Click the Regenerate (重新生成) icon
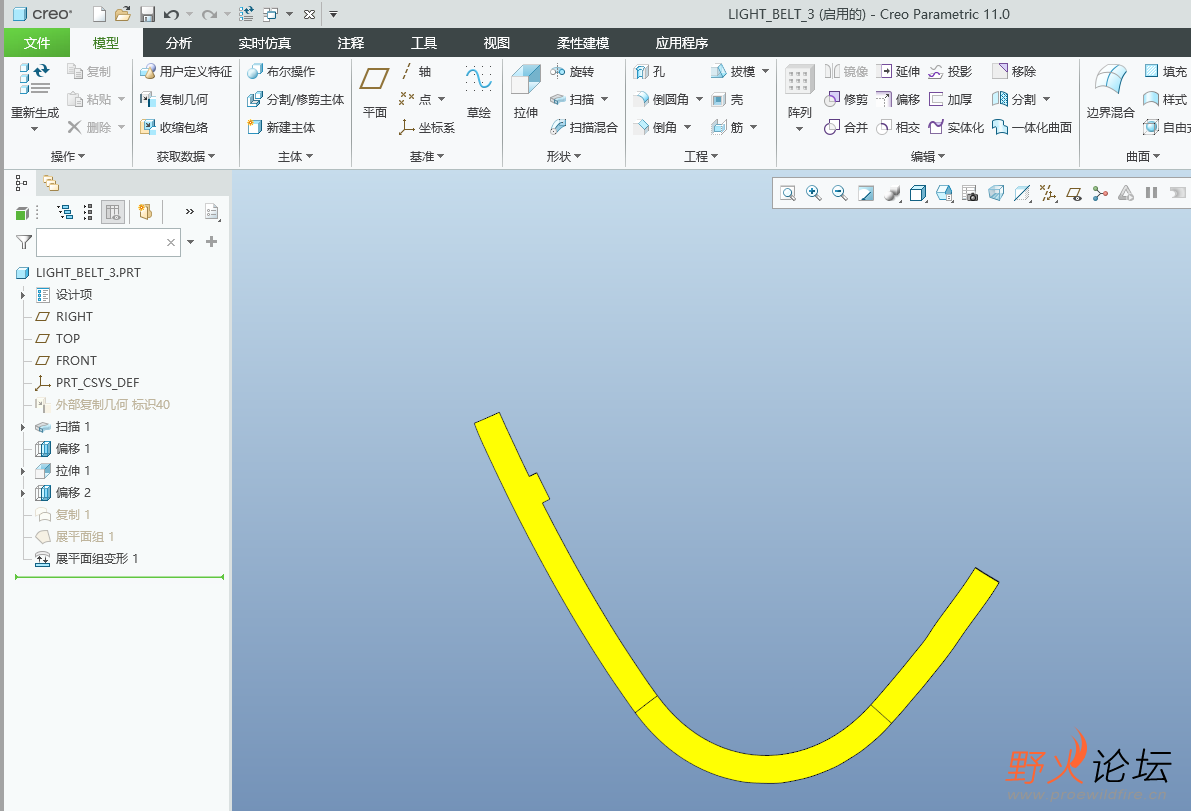This screenshot has height=811, width=1191. click(x=34, y=80)
